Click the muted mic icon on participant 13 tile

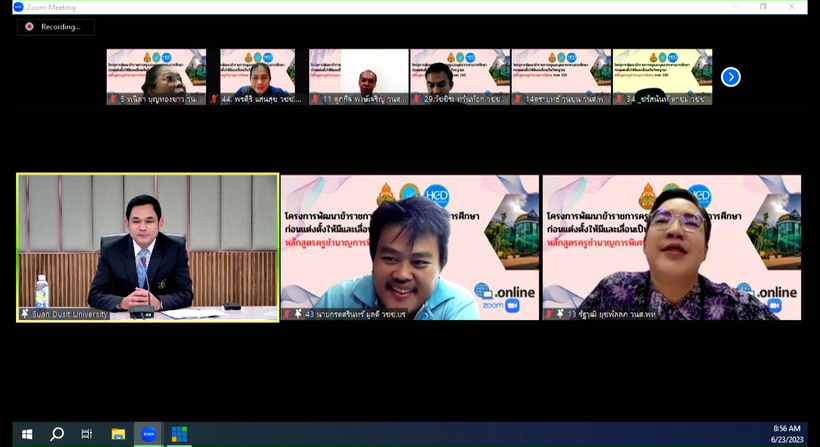coord(549,314)
